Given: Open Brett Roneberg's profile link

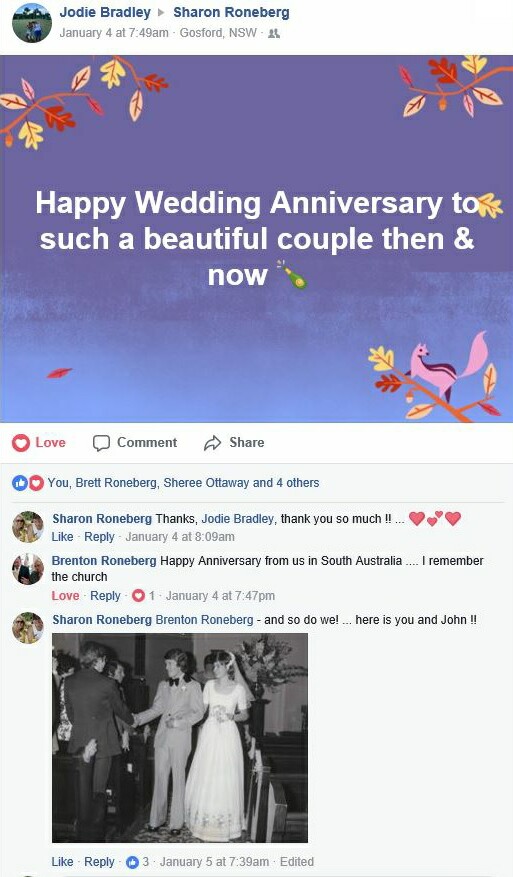Looking at the screenshot, I should [x=116, y=483].
